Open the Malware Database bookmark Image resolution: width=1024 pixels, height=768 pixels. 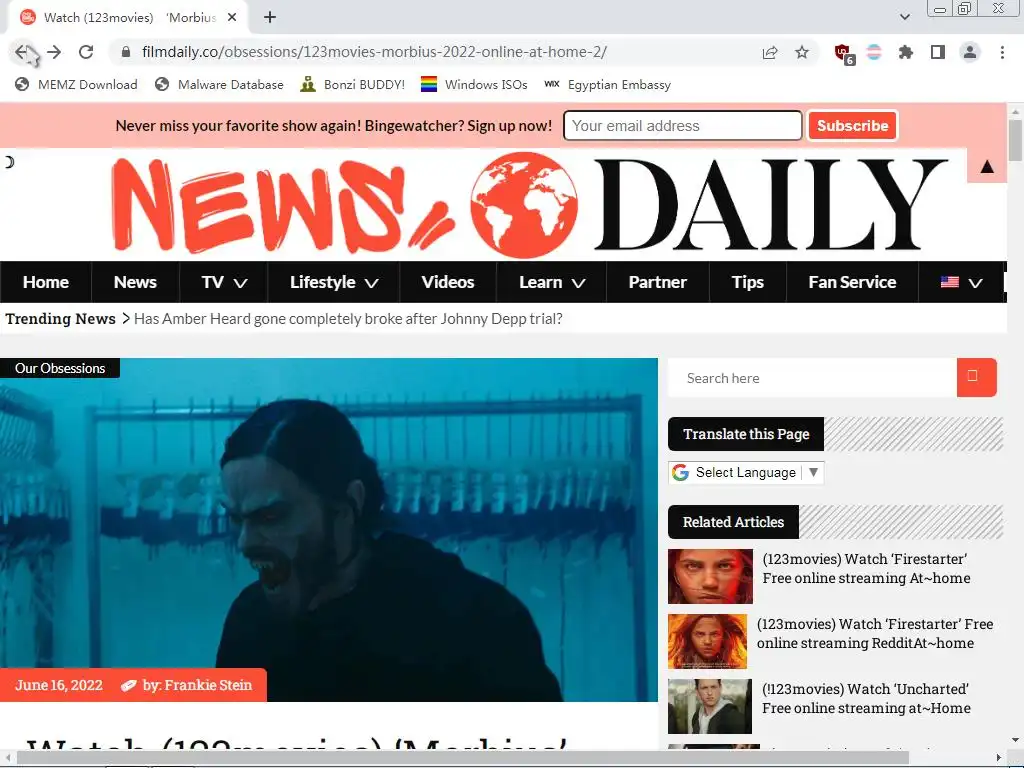(x=219, y=84)
